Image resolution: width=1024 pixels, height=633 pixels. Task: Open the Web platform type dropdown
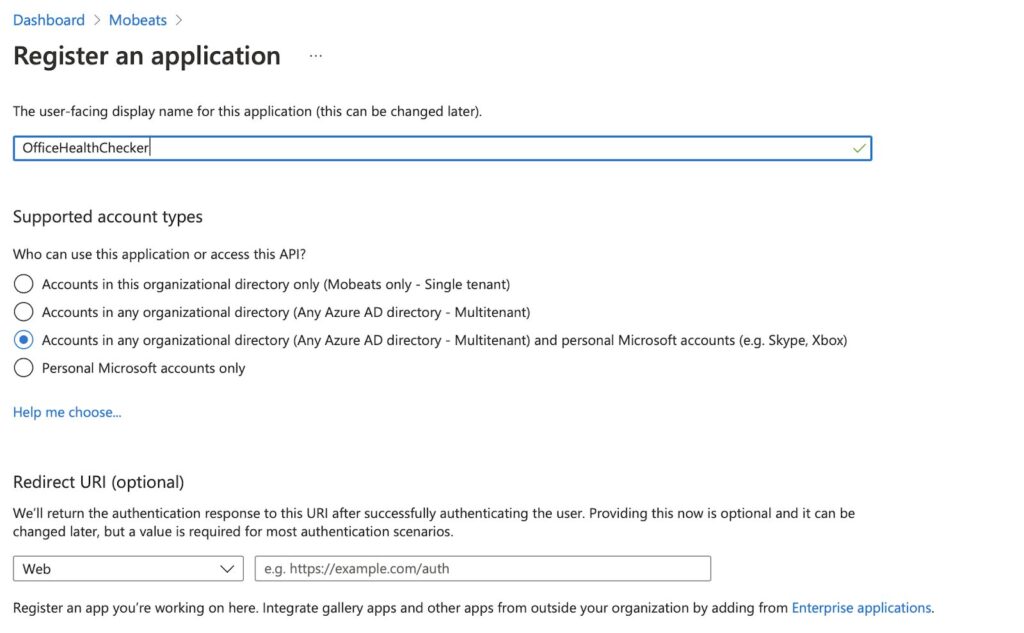128,569
